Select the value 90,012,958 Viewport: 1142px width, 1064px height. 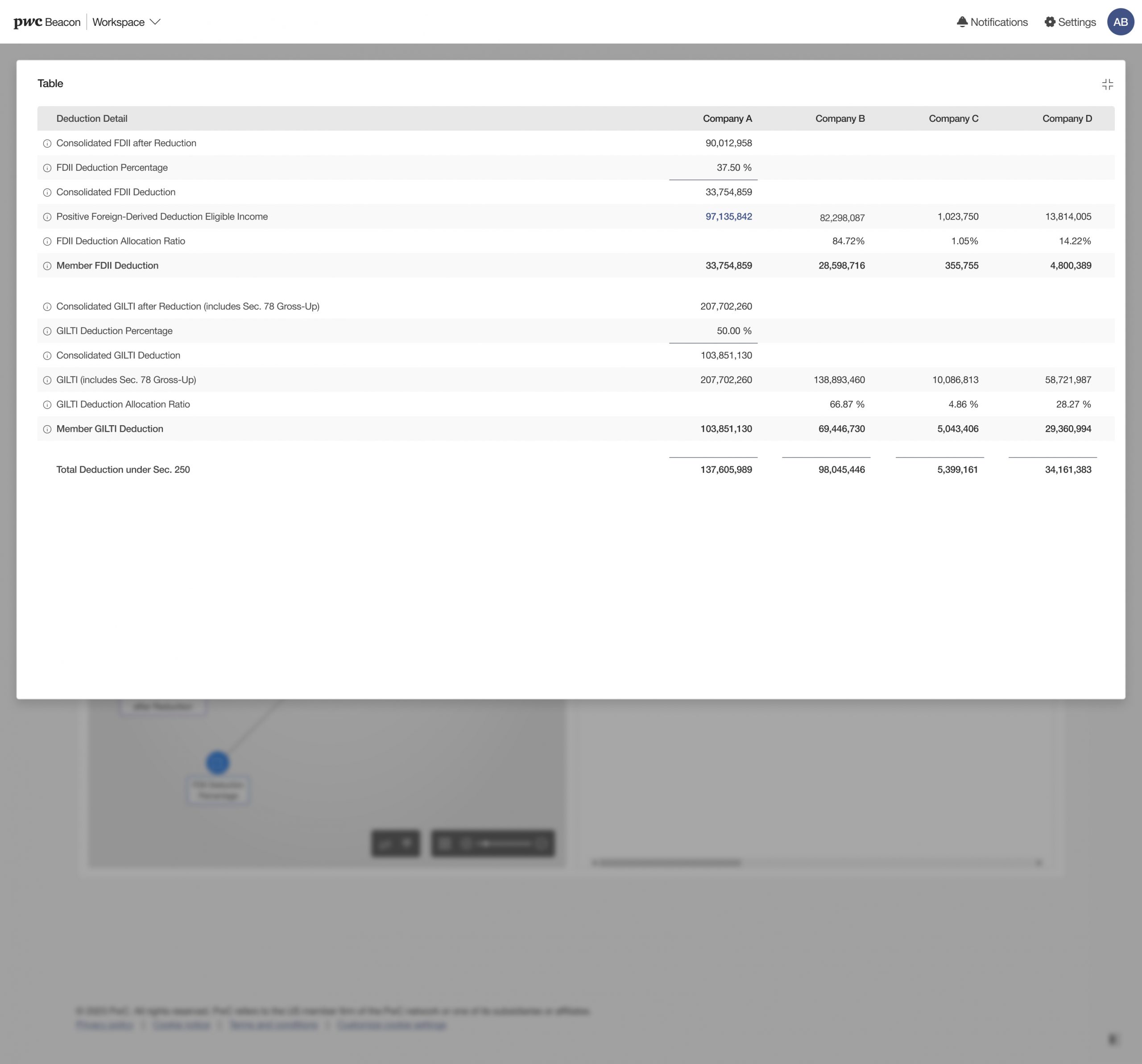coord(728,143)
